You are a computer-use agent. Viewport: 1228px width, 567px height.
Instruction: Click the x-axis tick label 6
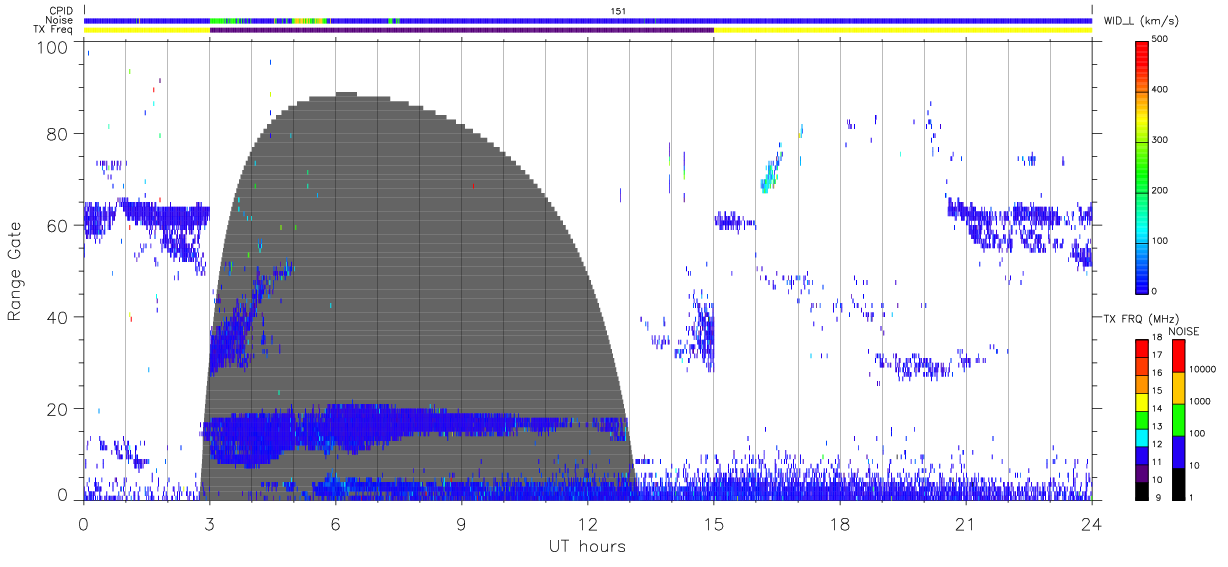(335, 525)
